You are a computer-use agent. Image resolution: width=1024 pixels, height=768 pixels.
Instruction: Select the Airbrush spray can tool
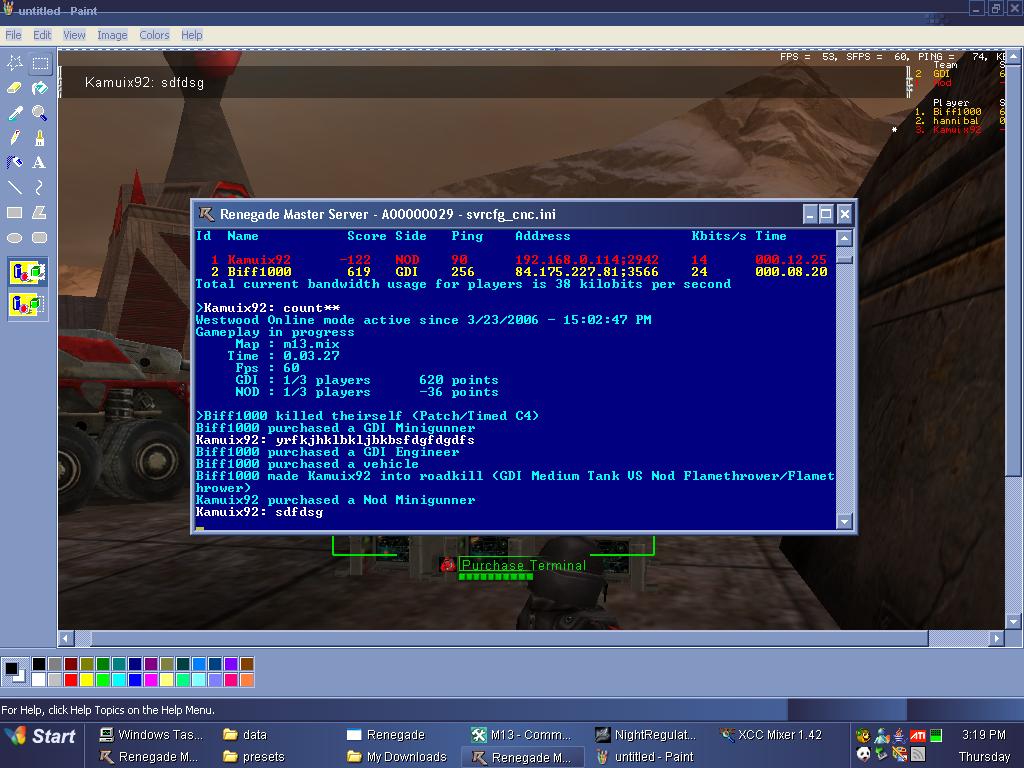[15, 162]
